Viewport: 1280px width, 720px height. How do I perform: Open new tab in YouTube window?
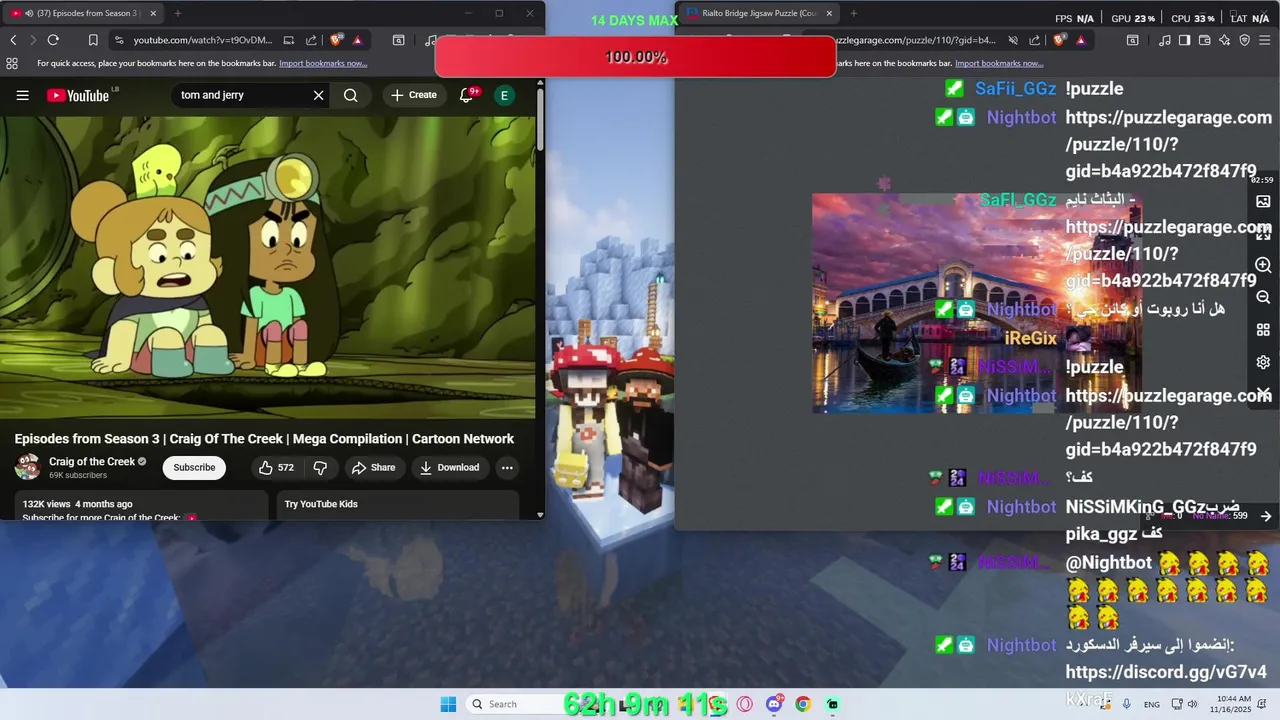(178, 13)
